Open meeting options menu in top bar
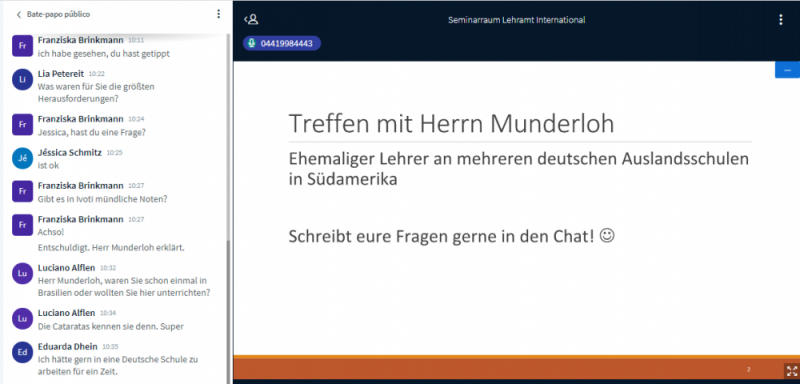This screenshot has height=384, width=800. tap(780, 20)
